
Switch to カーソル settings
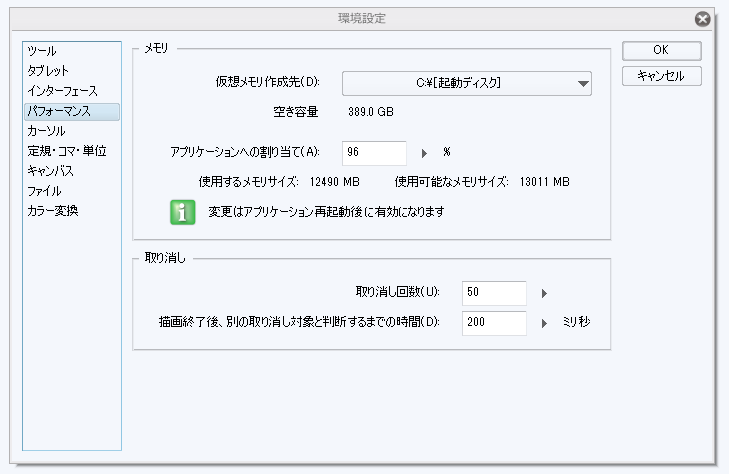47,131
